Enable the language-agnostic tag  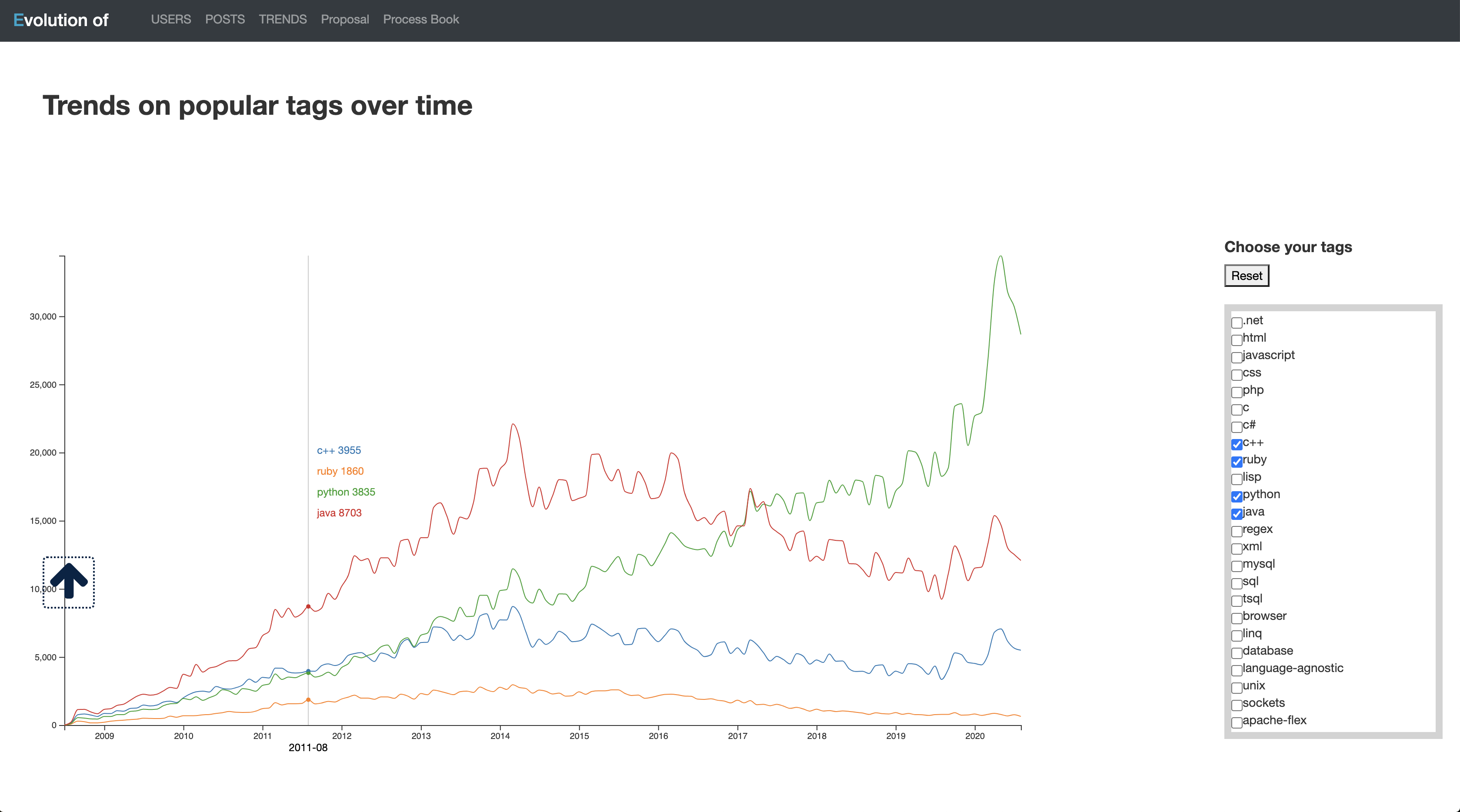click(x=1237, y=670)
